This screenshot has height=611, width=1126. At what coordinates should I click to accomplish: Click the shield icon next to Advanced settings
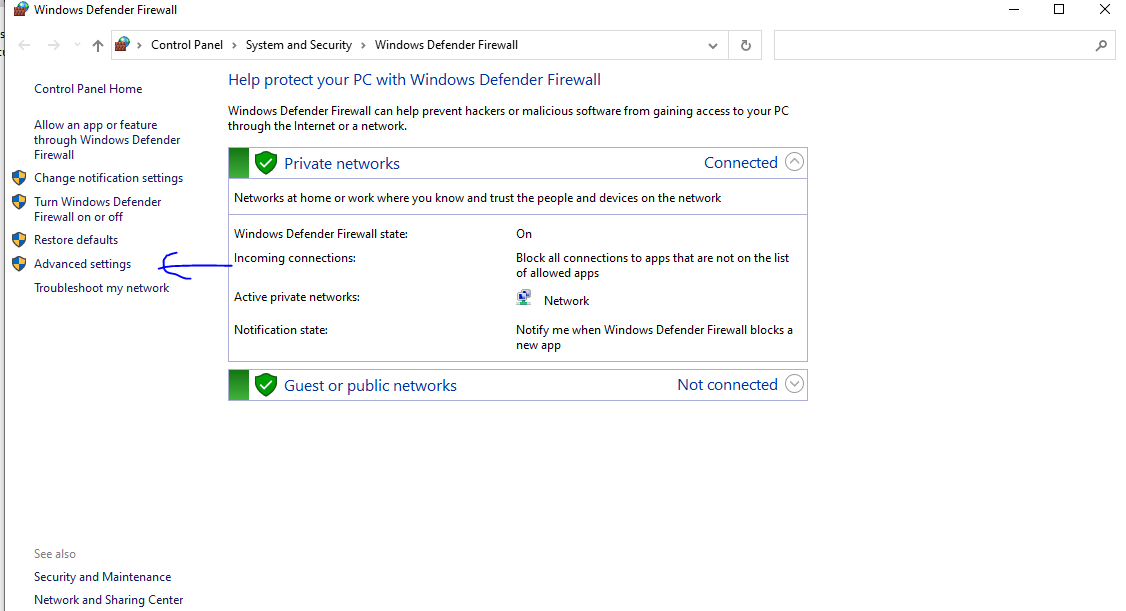click(x=18, y=264)
